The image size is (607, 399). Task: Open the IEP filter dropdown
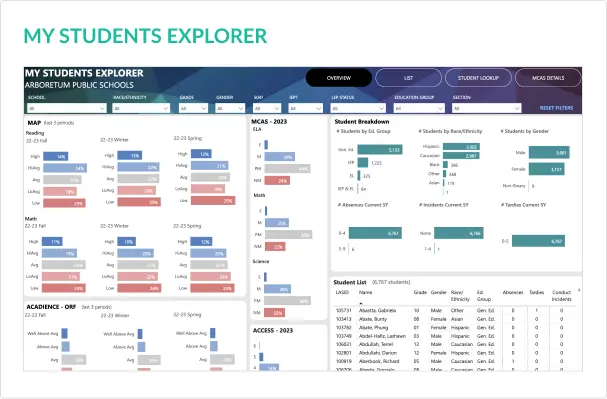tap(305, 108)
